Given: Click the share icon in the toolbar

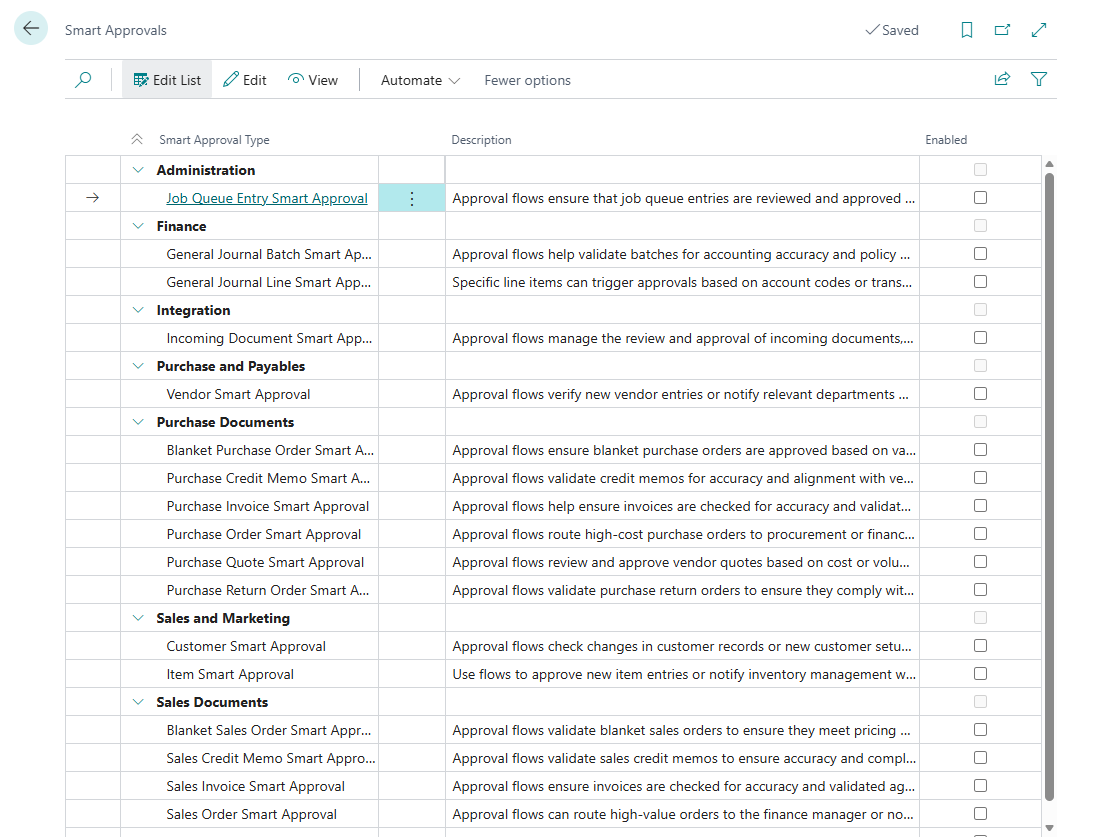Looking at the screenshot, I should click(x=1002, y=78).
